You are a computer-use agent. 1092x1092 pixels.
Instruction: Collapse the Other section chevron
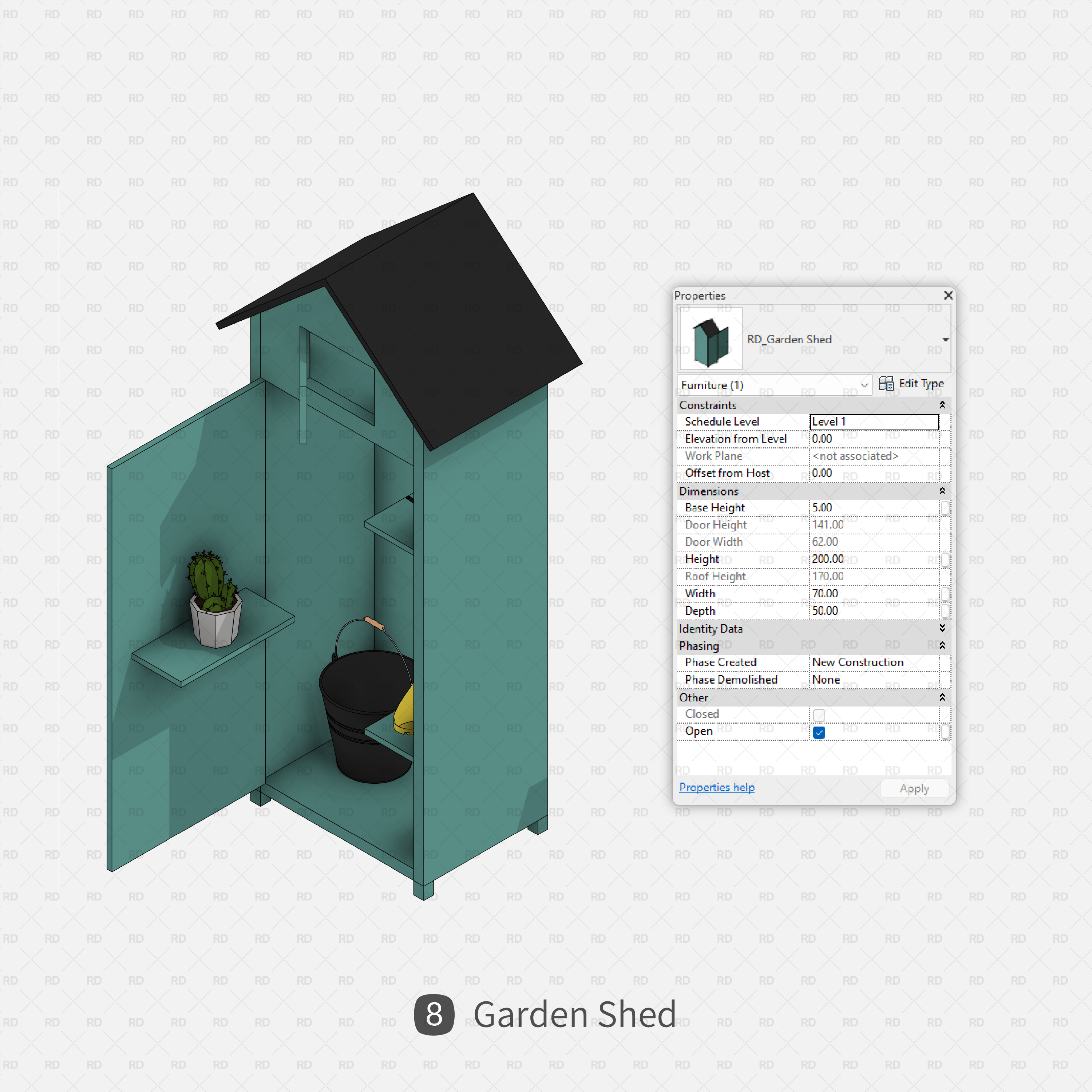942,697
